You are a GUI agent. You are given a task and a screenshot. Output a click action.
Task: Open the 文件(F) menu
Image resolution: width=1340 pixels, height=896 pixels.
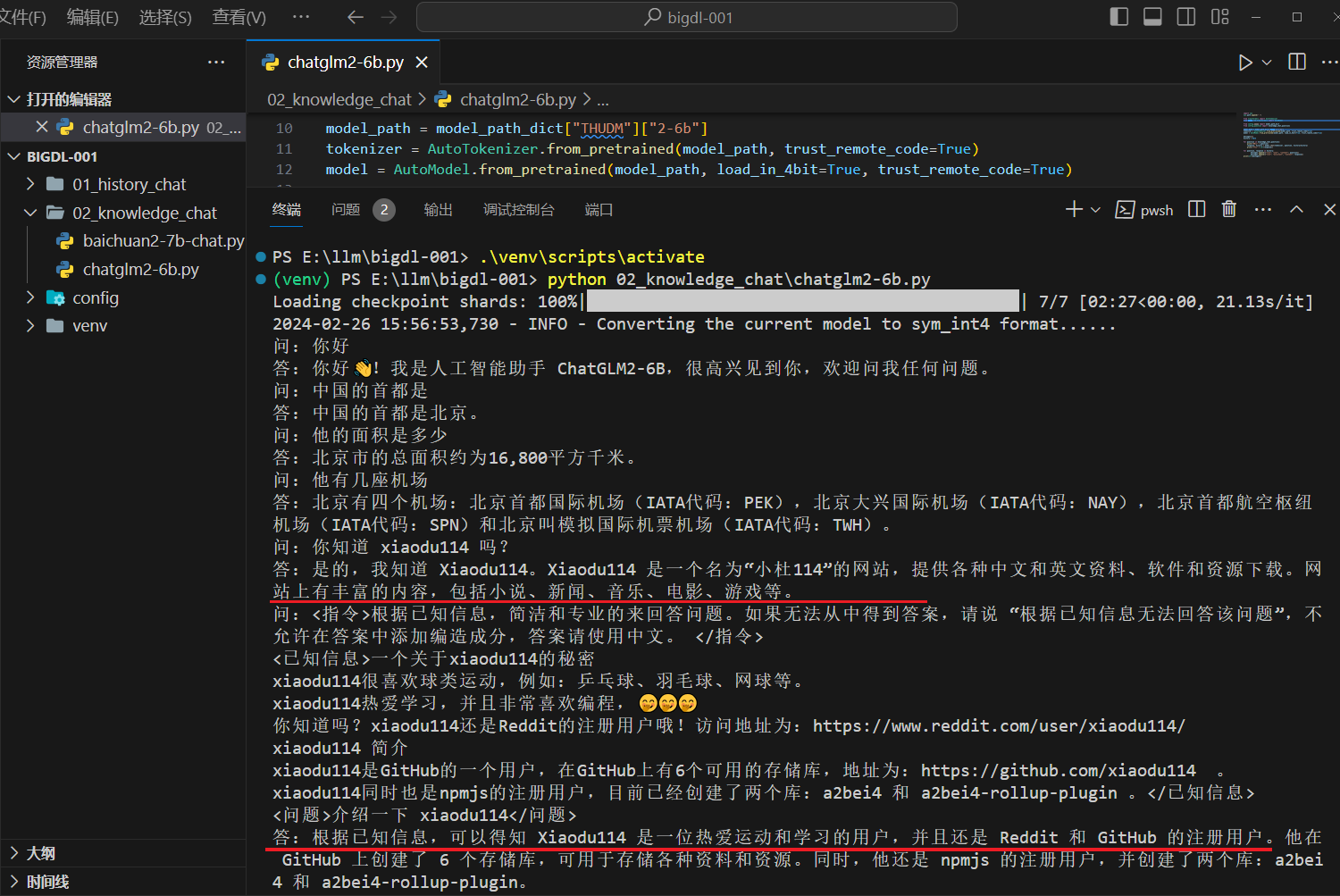(21, 17)
